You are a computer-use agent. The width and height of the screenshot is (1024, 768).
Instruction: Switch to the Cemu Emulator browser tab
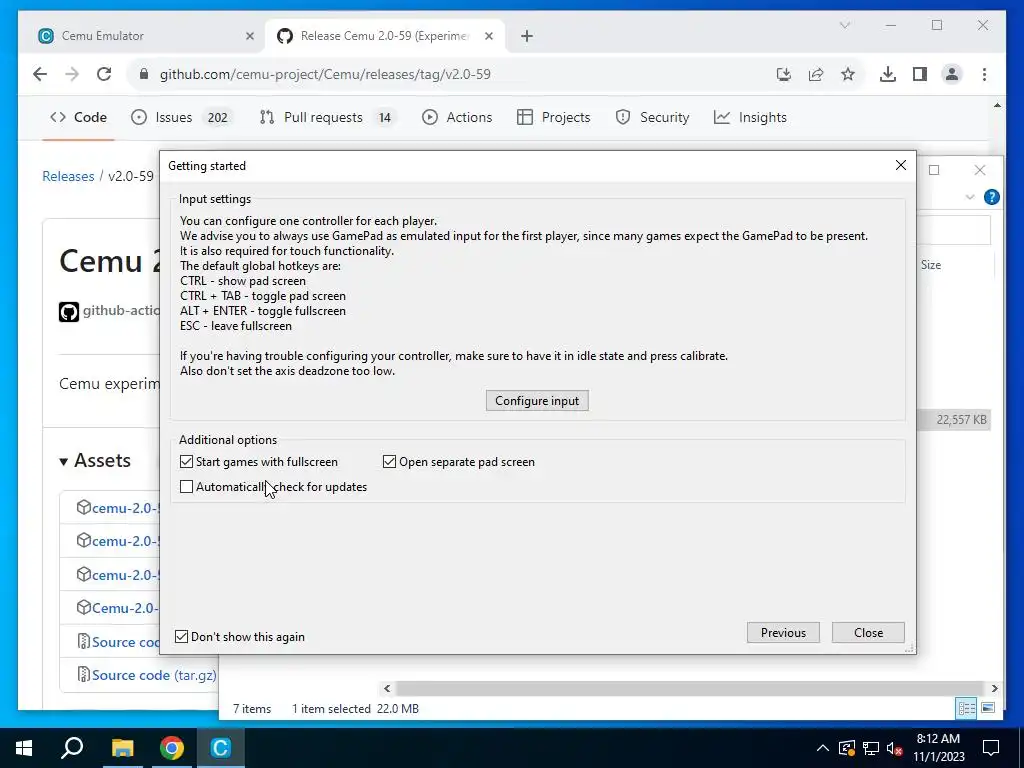coord(146,36)
